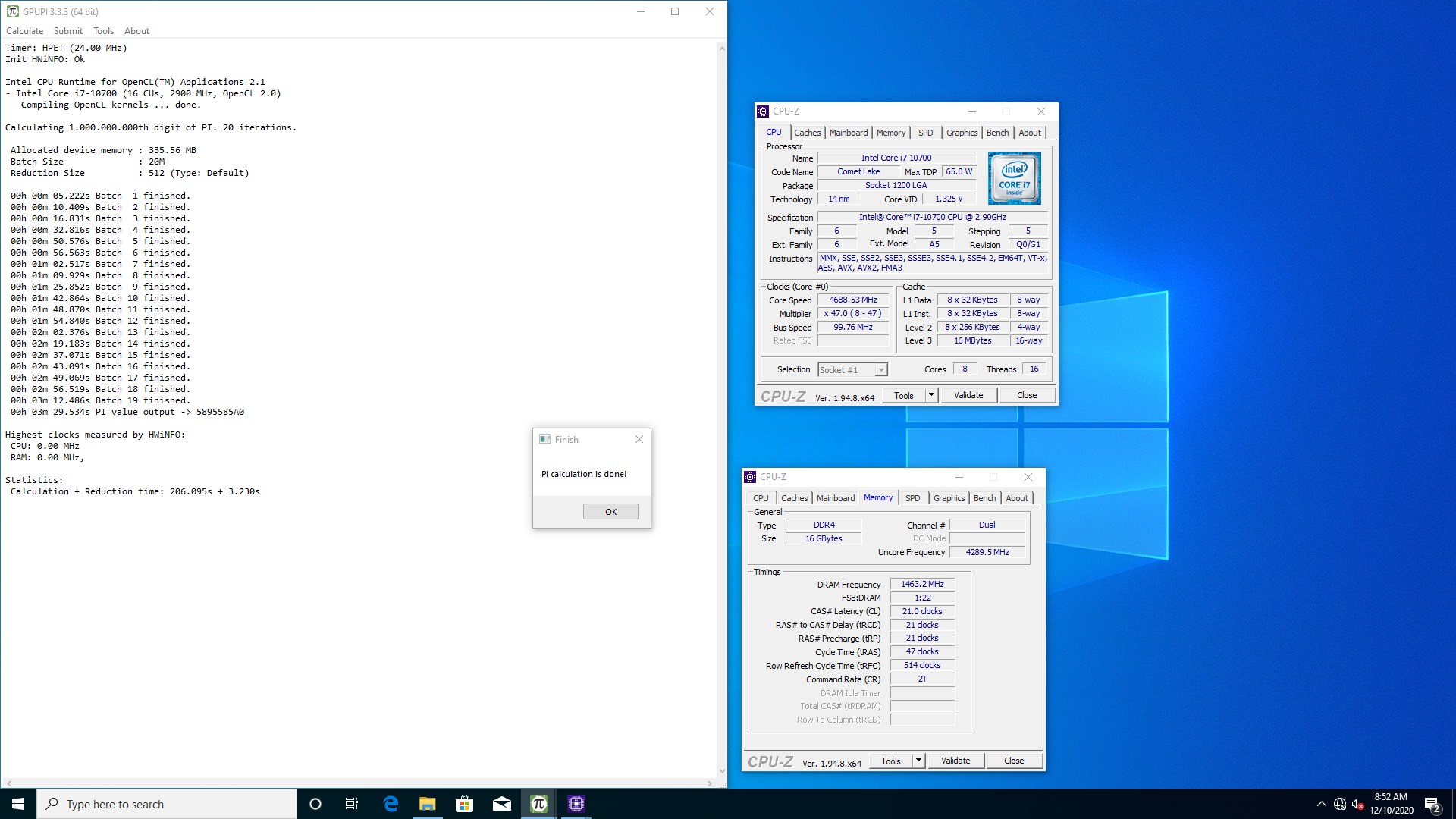Click Close button in top CPU-Z window
1456x819 pixels.
(x=1027, y=395)
